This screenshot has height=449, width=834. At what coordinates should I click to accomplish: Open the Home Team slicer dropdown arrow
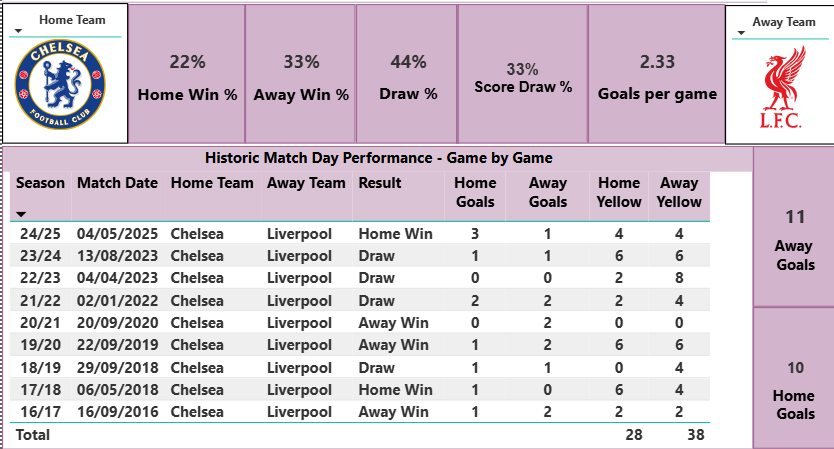(x=19, y=32)
